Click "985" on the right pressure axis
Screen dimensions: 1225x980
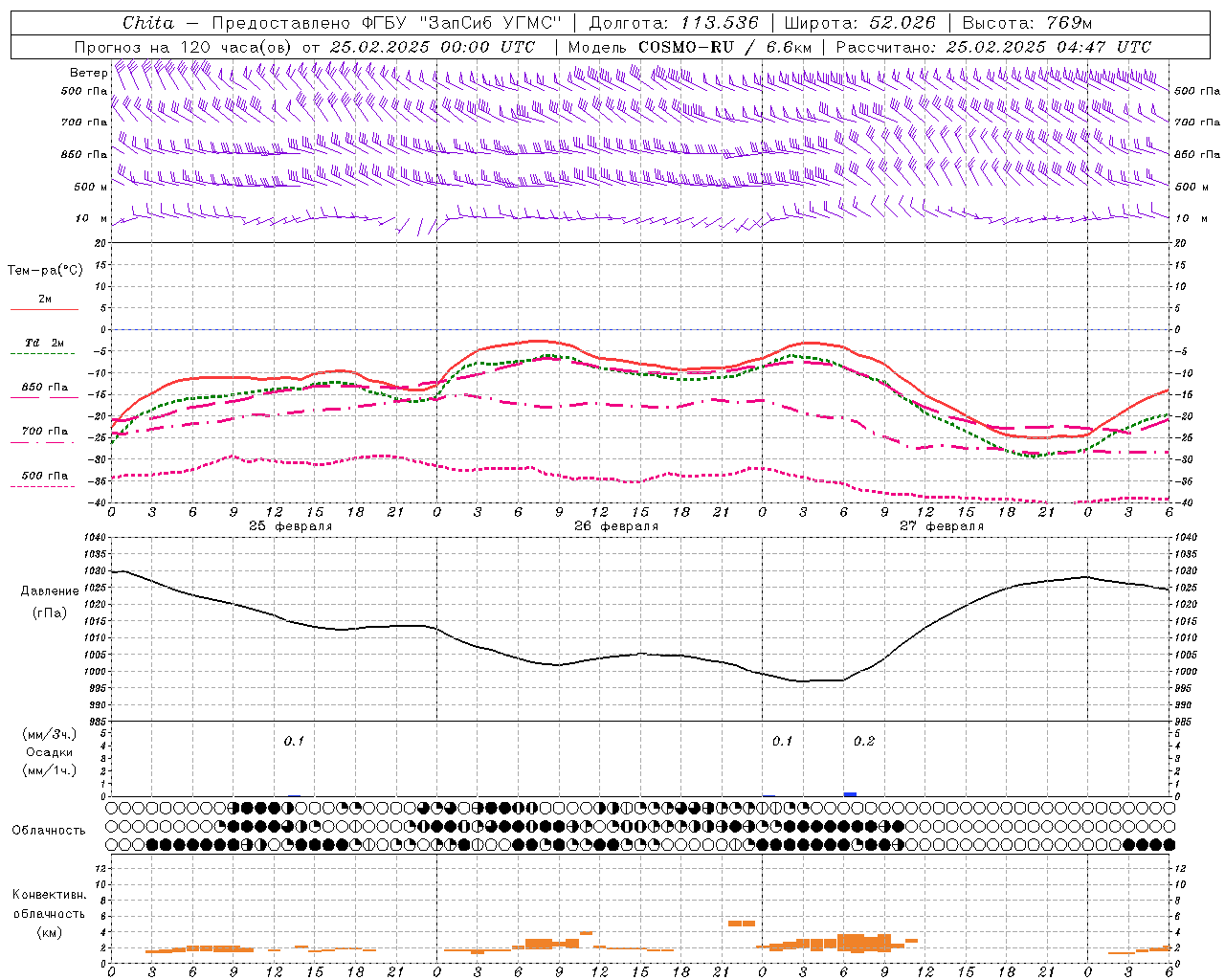[x=1185, y=722]
